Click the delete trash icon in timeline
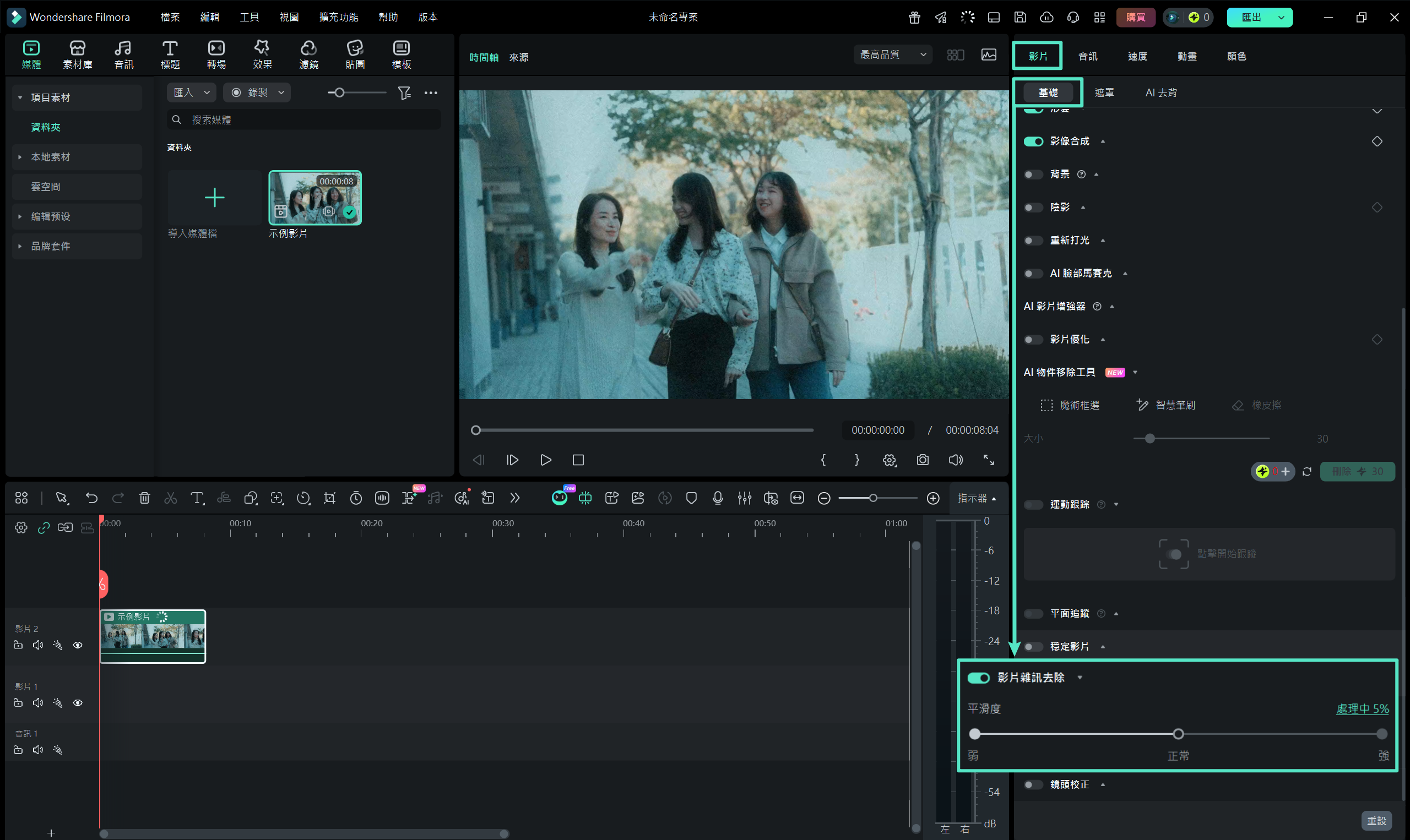Viewport: 1410px width, 840px height. 144,498
